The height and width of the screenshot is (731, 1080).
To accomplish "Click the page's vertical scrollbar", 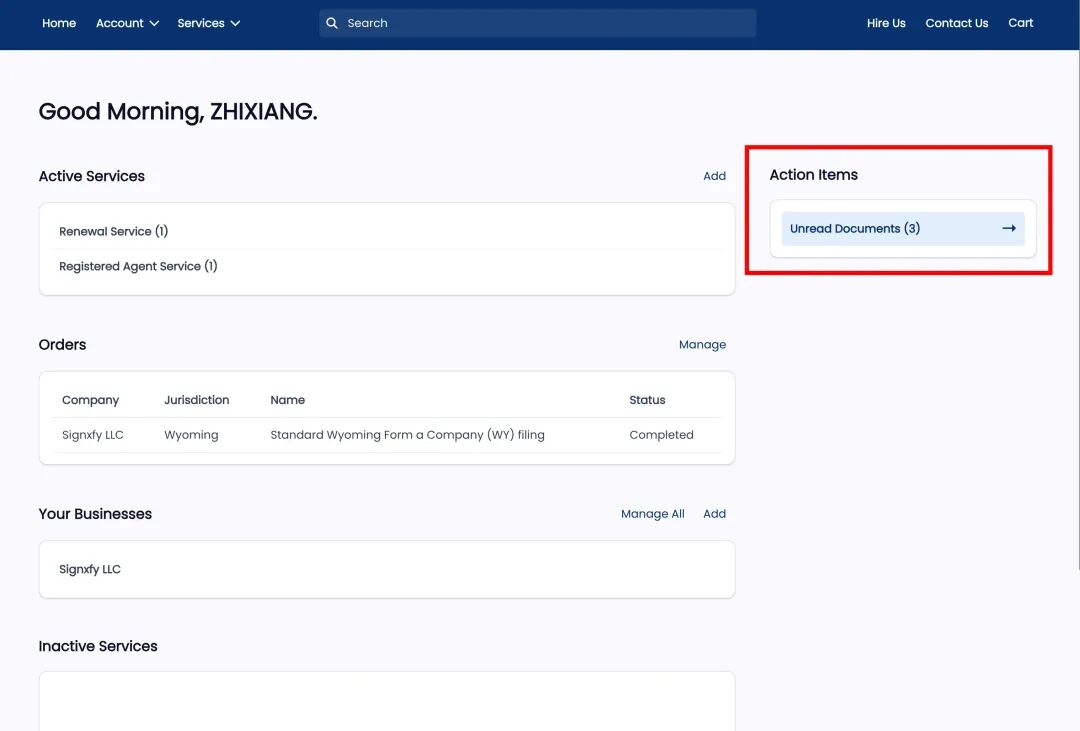I will pyautogui.click(x=1076, y=300).
